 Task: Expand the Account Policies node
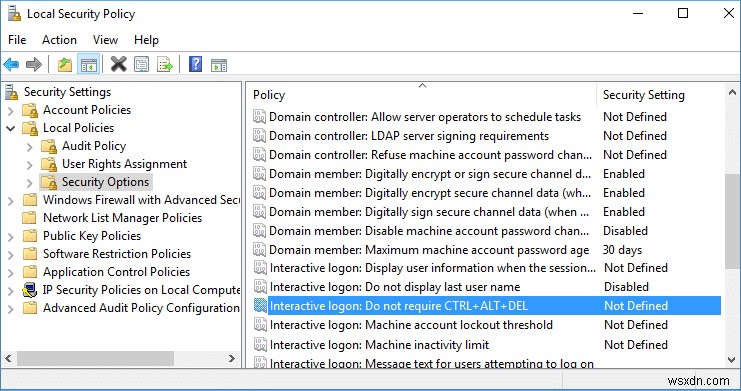[11, 111]
